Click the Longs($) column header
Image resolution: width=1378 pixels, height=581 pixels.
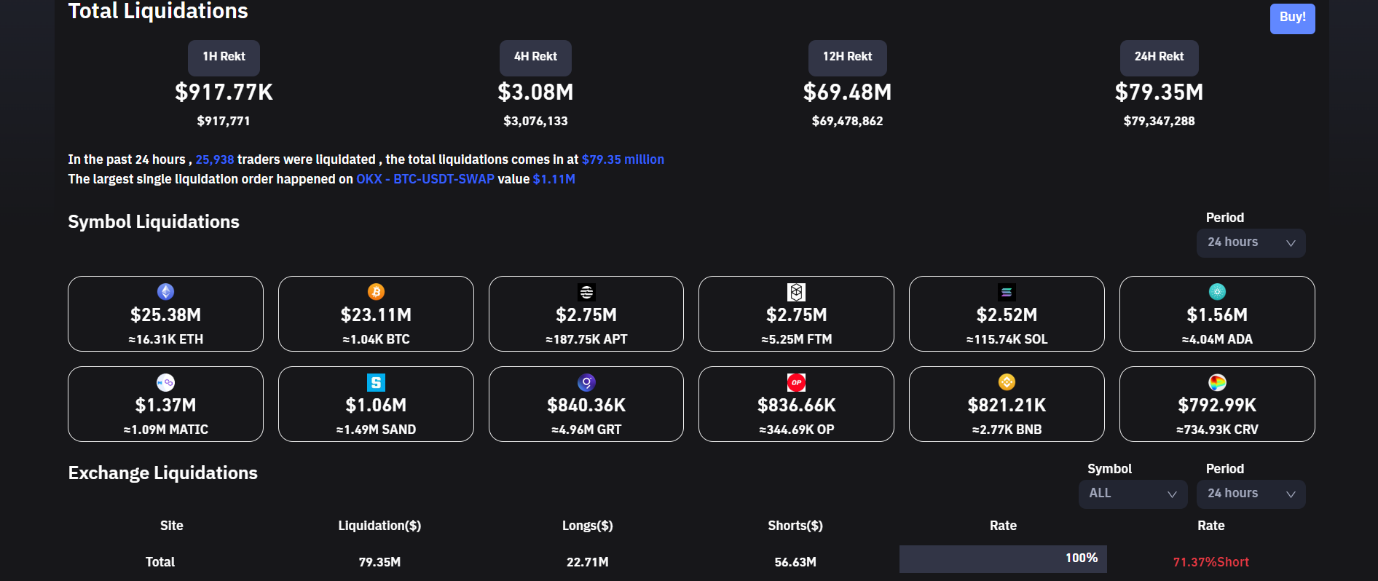tap(588, 526)
